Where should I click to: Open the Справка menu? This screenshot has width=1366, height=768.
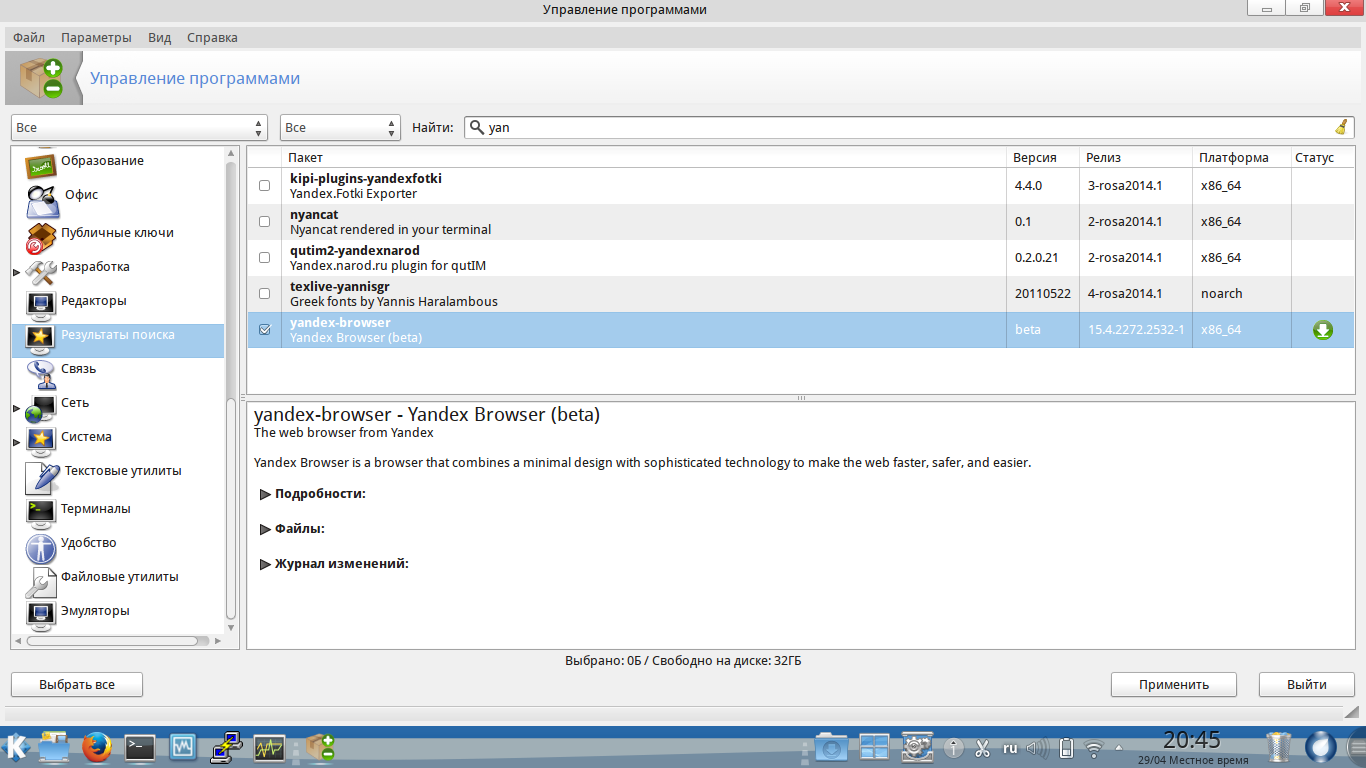(212, 38)
